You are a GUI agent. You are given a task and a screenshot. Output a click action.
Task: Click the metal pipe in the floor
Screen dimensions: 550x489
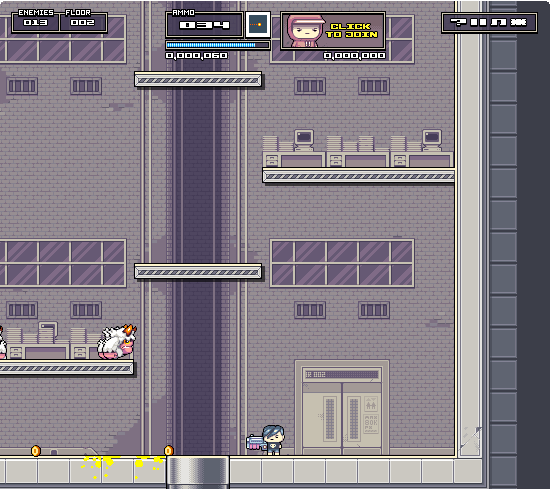click(198, 472)
